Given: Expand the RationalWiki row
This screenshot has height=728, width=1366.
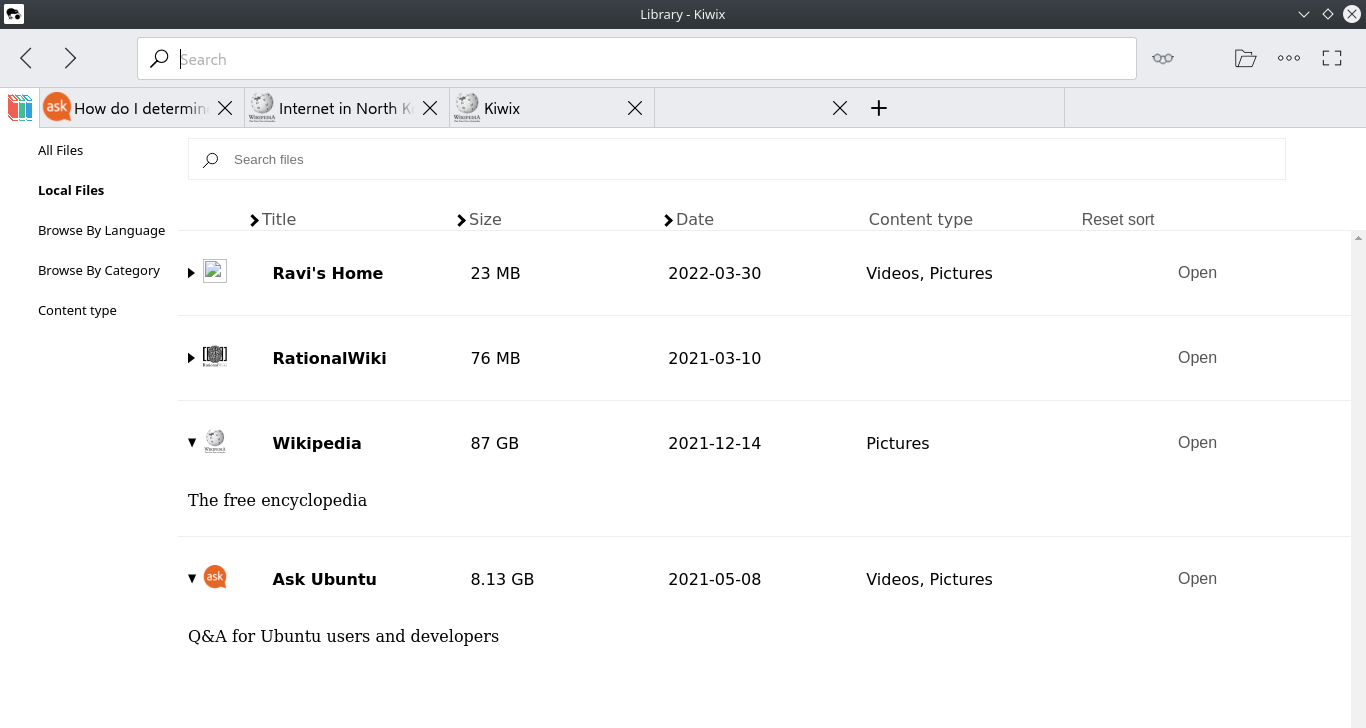Looking at the screenshot, I should 191,358.
